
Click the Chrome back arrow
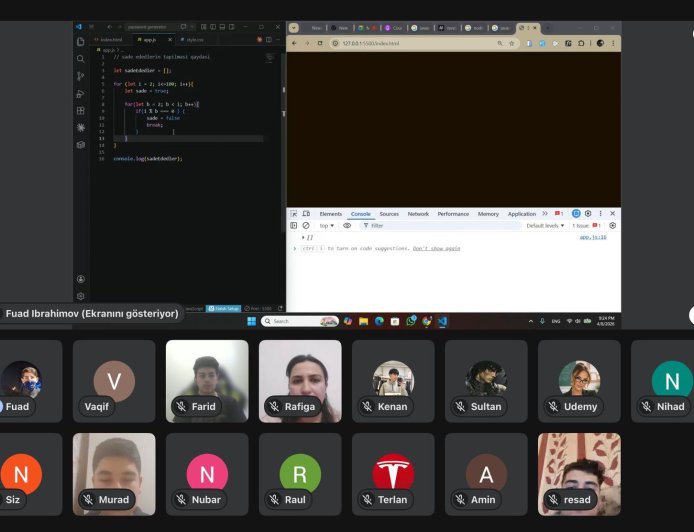[294, 43]
